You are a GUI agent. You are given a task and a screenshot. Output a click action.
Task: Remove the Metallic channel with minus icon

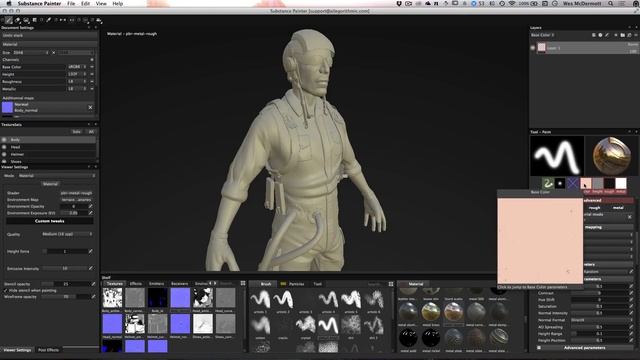pyautogui.click(x=92, y=89)
